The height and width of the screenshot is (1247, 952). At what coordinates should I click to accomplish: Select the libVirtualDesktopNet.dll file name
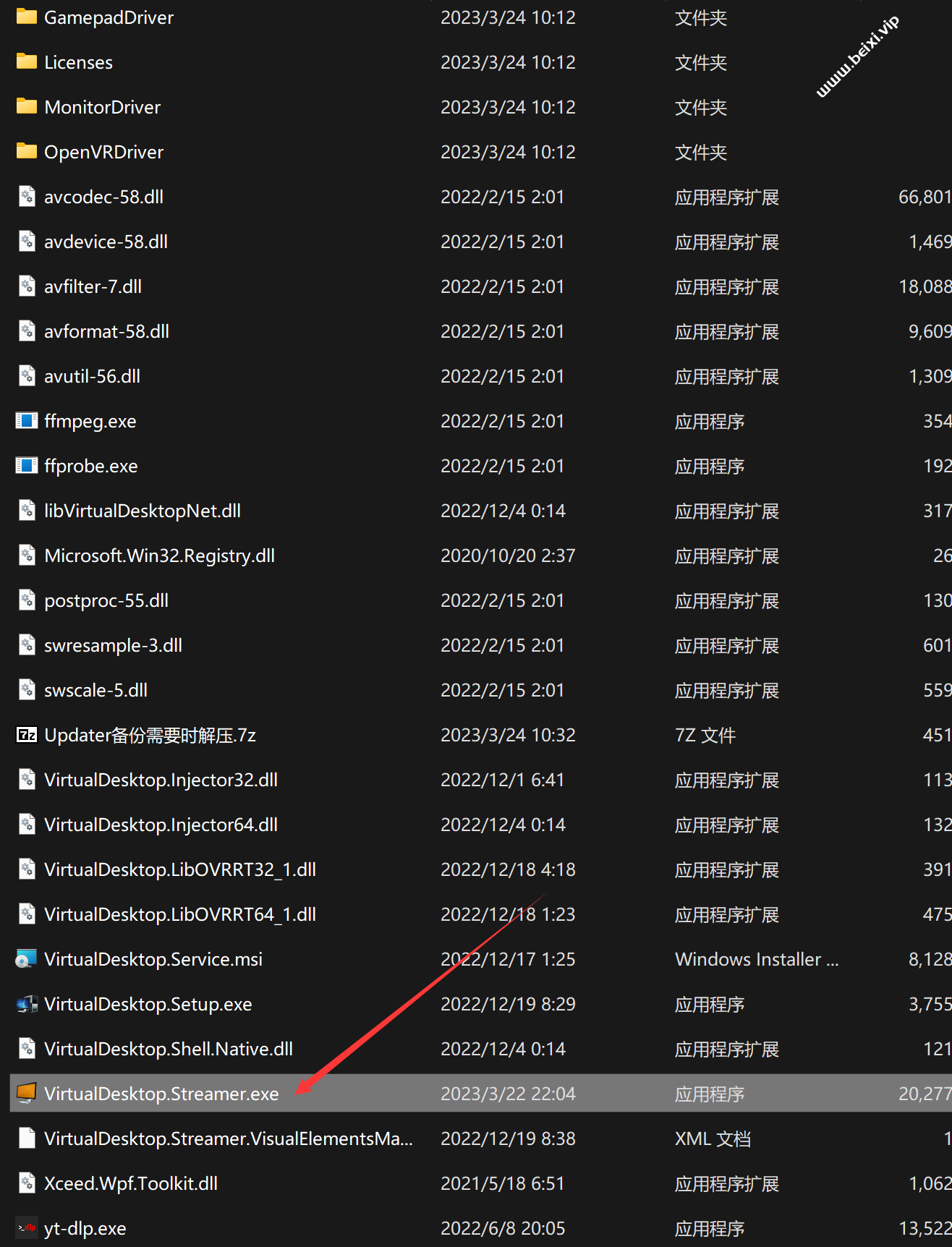[143, 511]
